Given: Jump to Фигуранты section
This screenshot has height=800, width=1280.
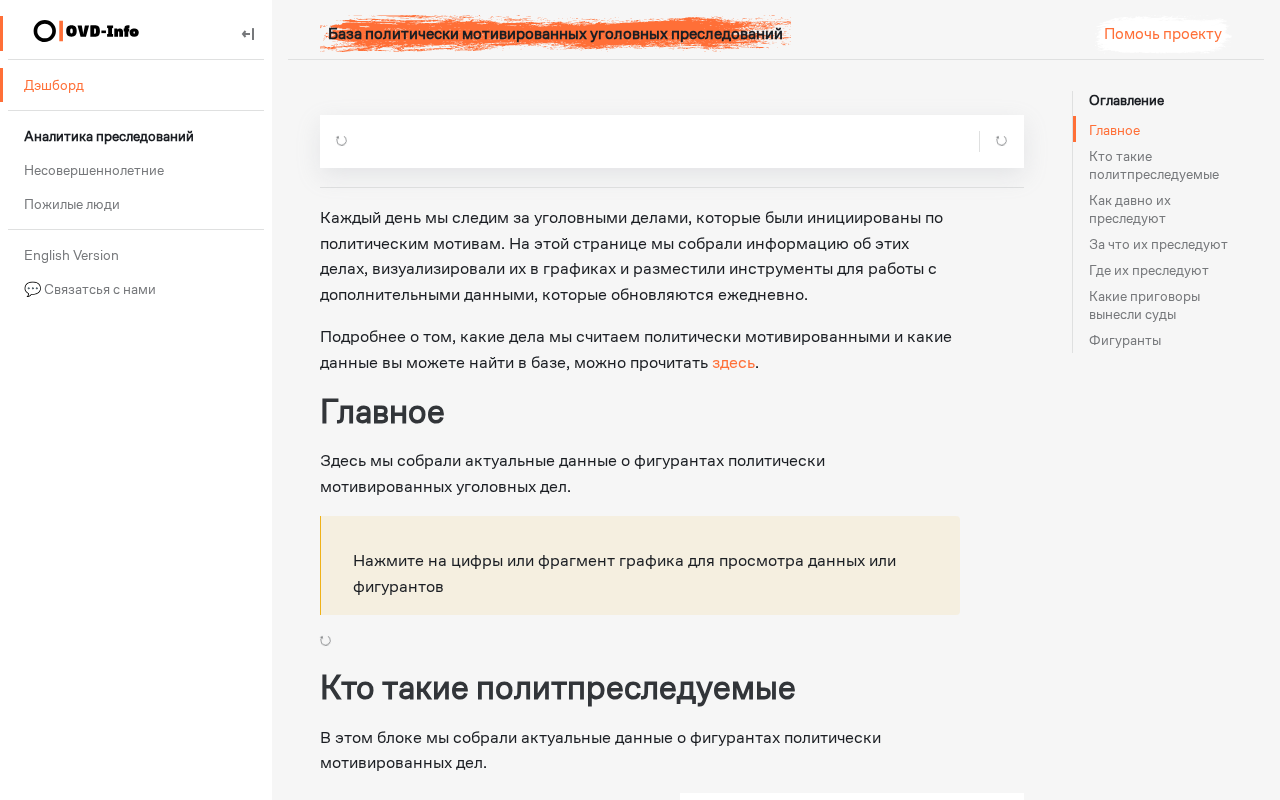Looking at the screenshot, I should pyautogui.click(x=1125, y=340).
